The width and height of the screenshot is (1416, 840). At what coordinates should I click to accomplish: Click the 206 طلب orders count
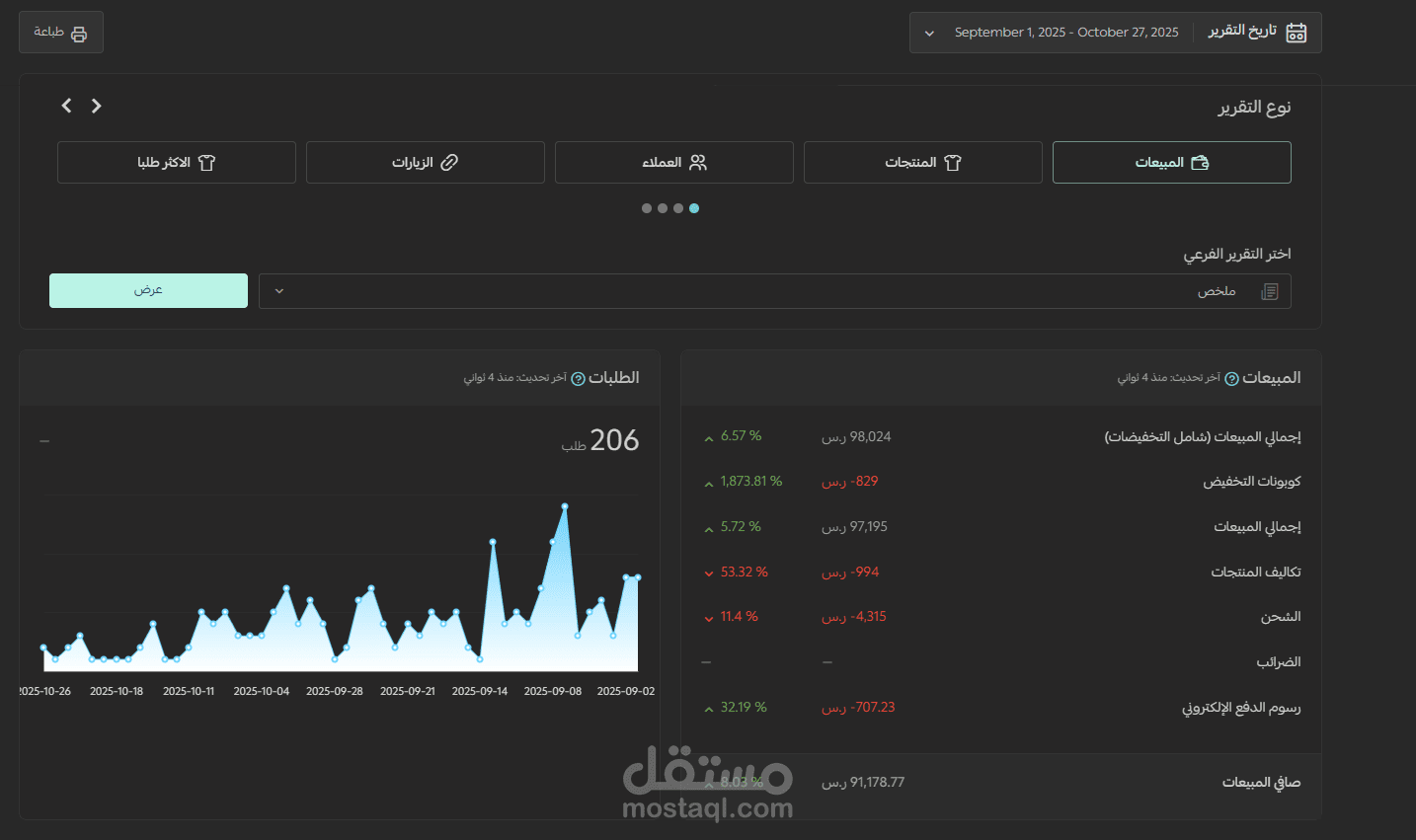pos(600,441)
